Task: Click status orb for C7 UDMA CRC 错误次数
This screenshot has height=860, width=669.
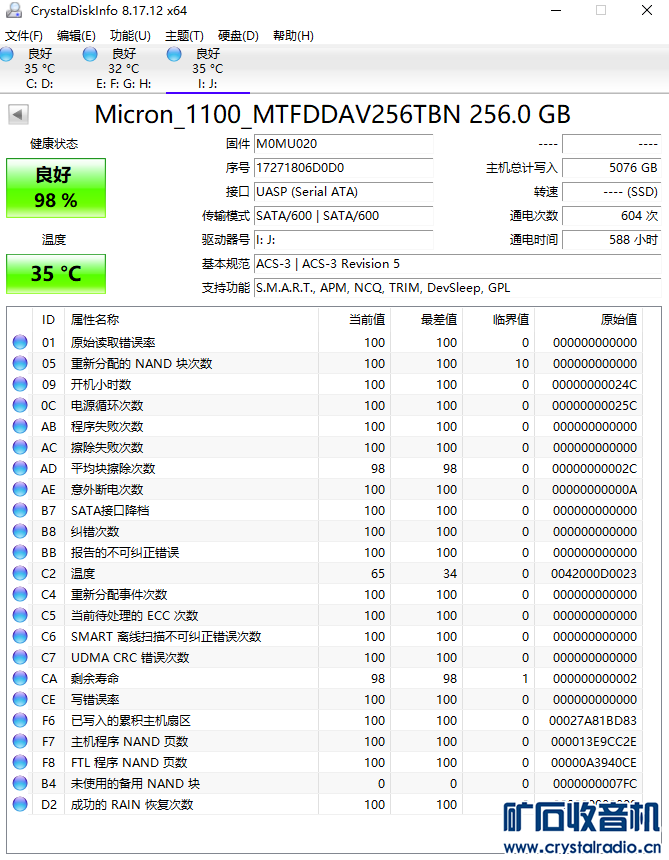Action: tap(20, 657)
